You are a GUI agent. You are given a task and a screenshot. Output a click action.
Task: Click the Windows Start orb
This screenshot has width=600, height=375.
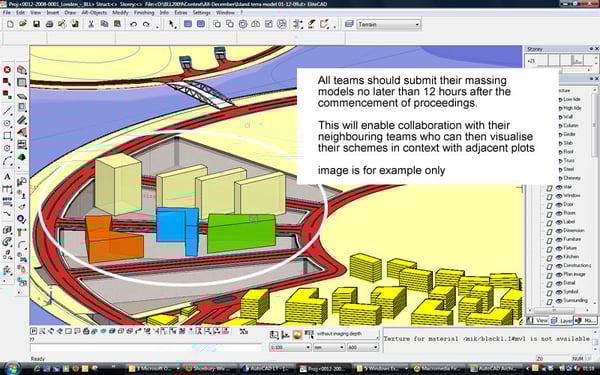[x=11, y=368]
